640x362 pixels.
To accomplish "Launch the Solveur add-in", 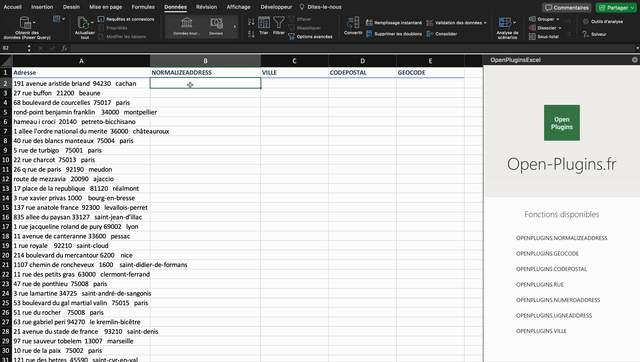I will (x=594, y=34).
